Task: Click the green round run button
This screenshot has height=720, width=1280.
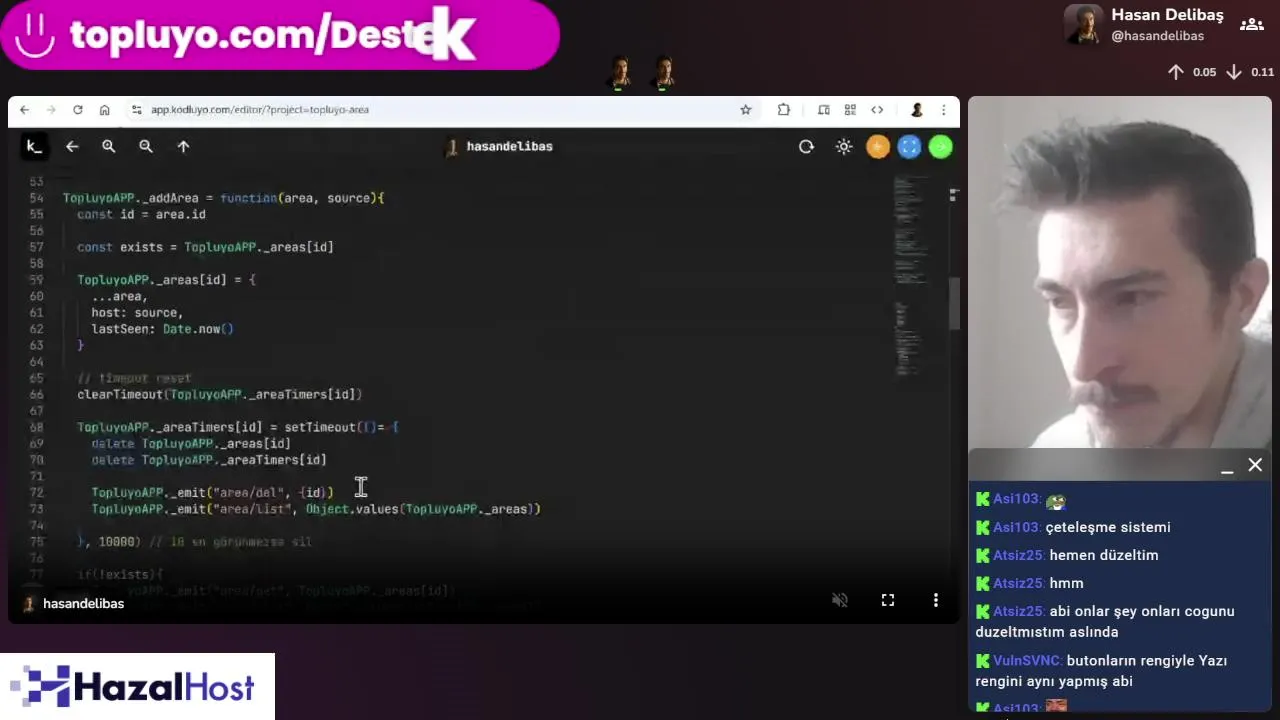Action: [x=941, y=147]
